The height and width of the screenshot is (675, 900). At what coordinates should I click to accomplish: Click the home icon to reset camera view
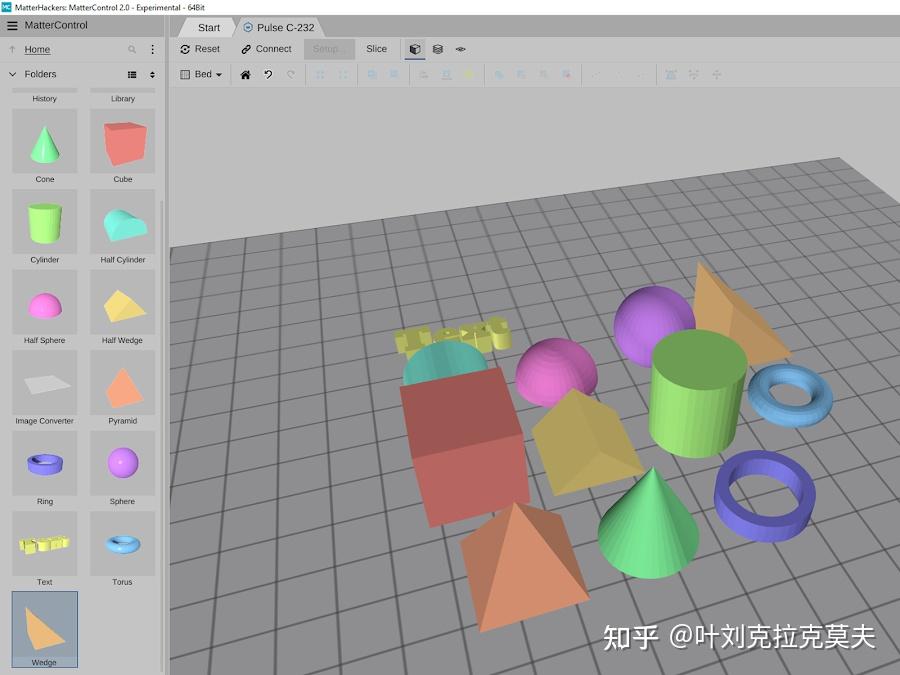coord(245,74)
